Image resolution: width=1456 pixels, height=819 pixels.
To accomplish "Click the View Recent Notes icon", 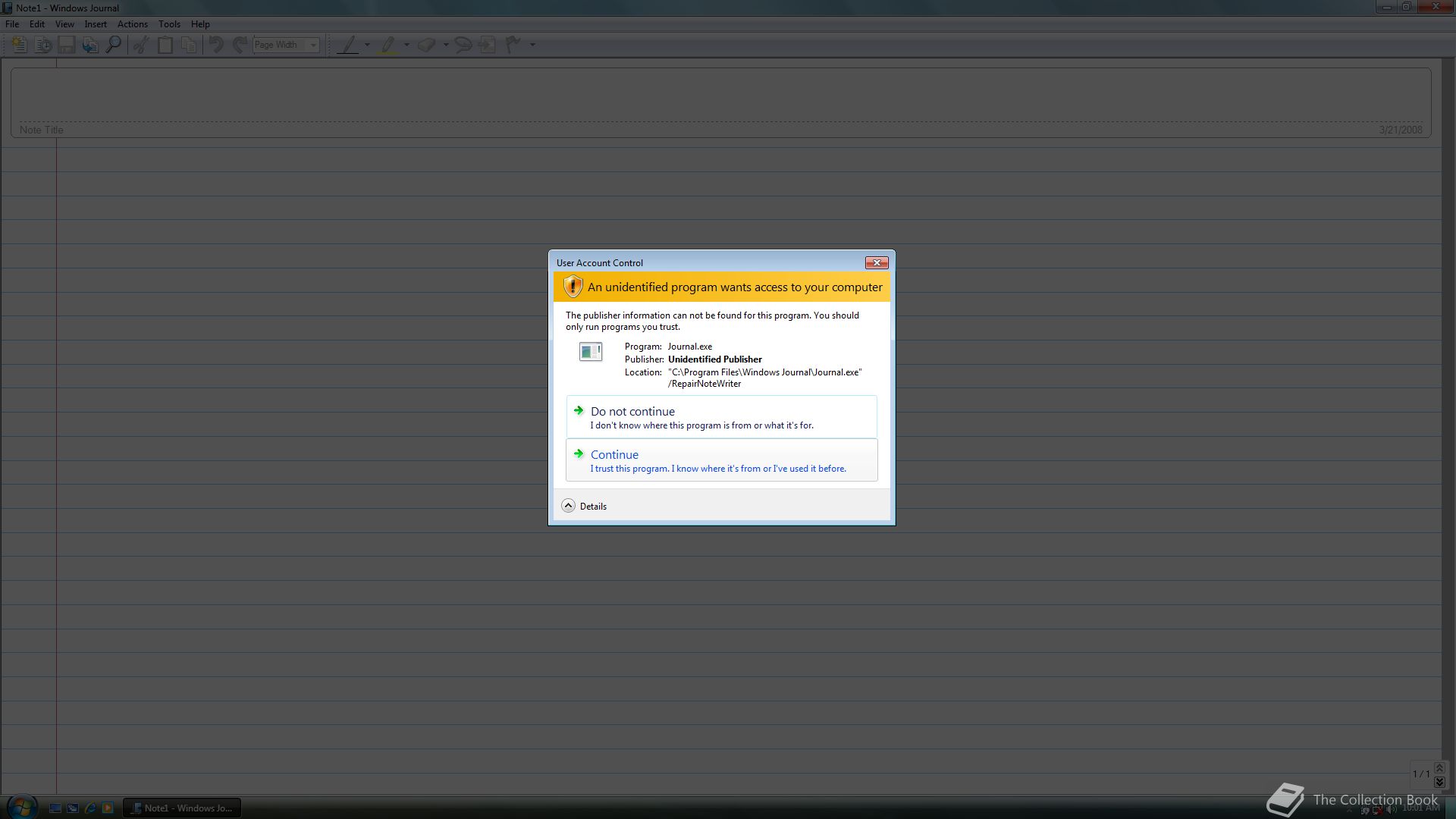I will [x=43, y=45].
